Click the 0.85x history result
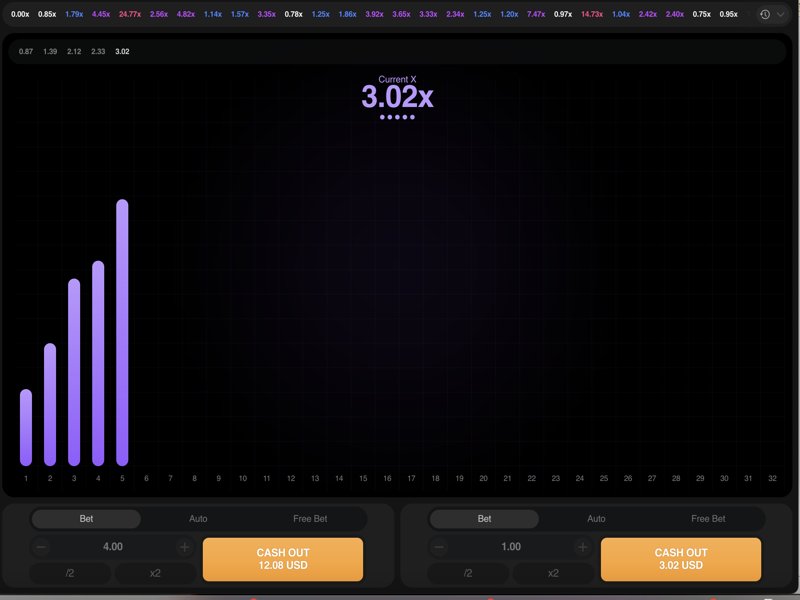Viewport: 800px width, 600px height. (x=47, y=14)
